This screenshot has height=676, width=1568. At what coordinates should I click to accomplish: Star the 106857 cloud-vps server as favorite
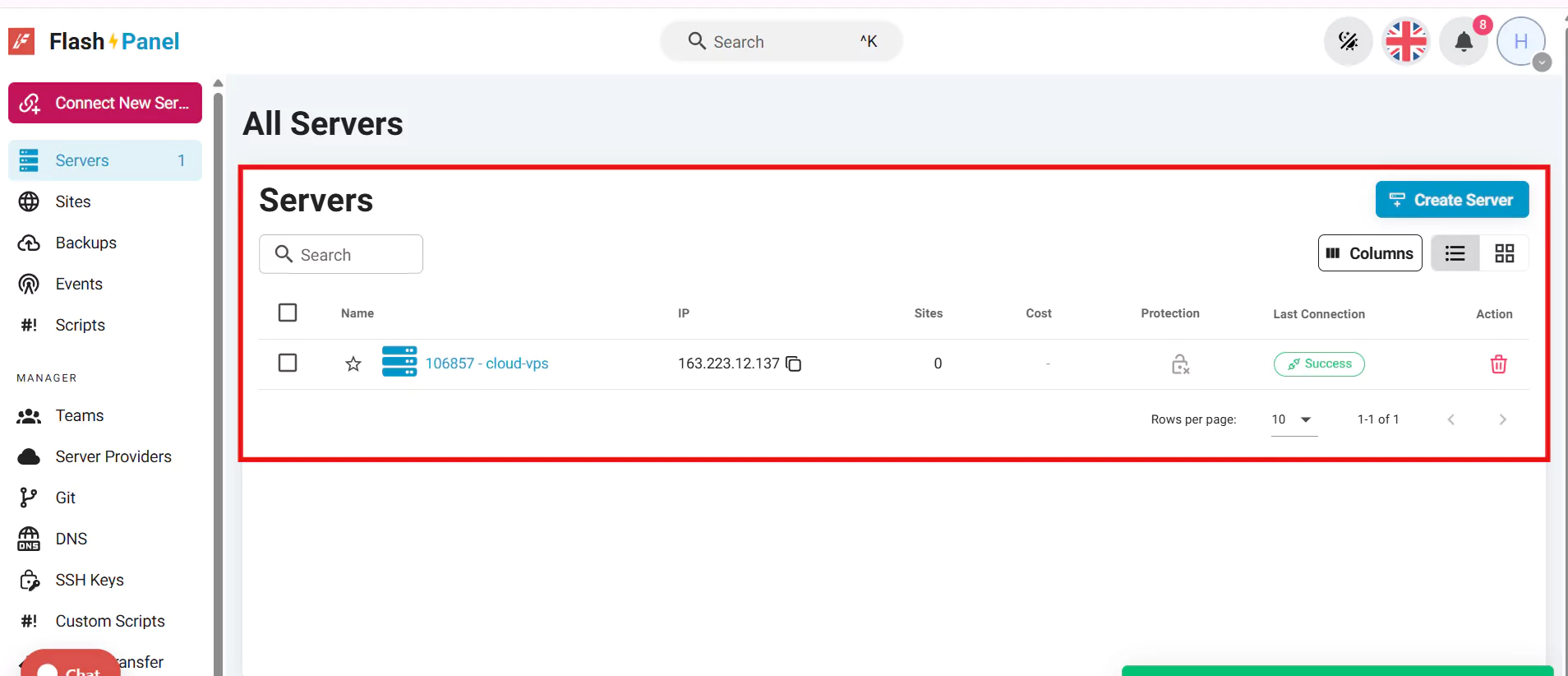point(353,363)
